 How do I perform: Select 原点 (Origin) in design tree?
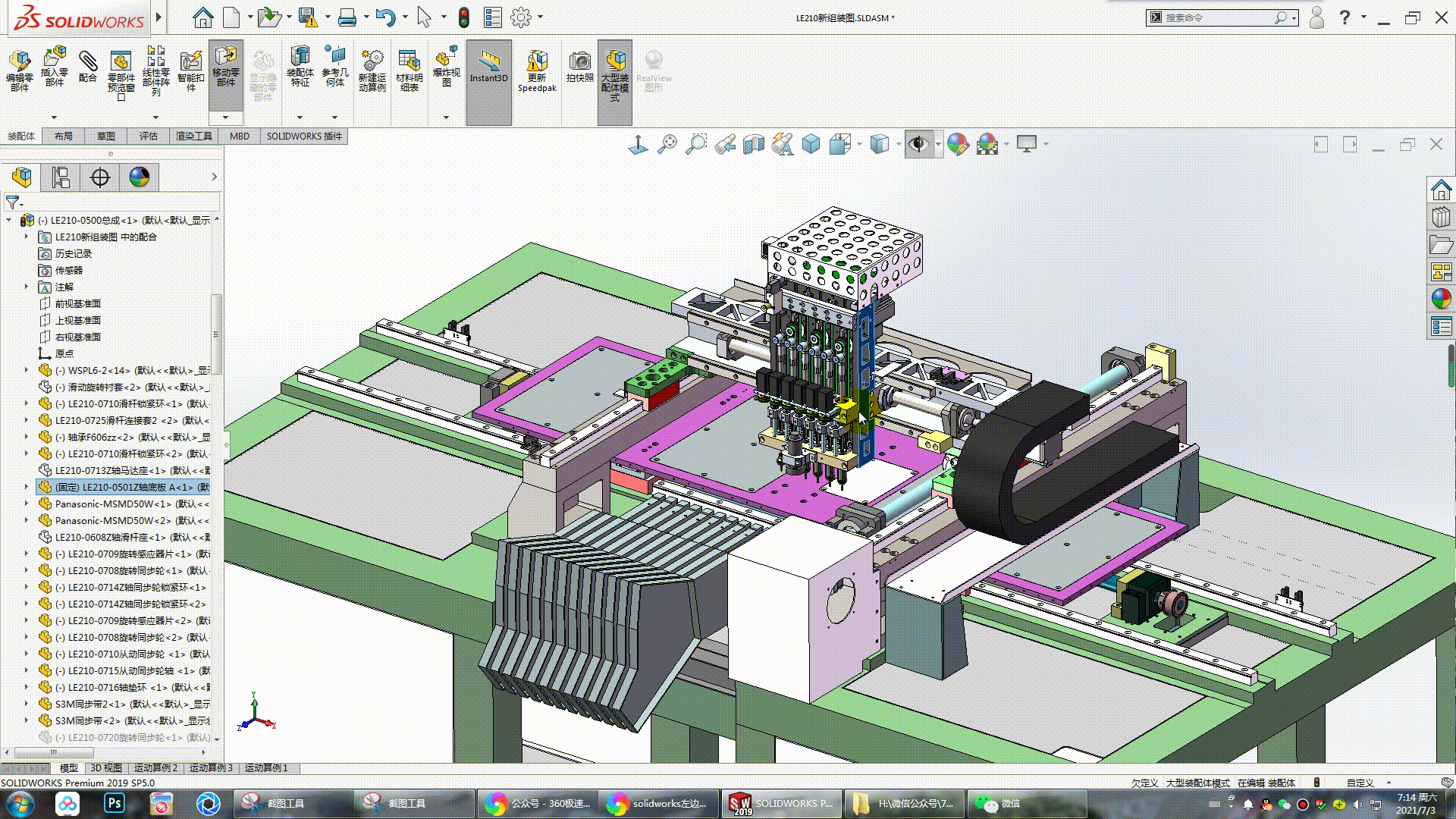pos(64,353)
